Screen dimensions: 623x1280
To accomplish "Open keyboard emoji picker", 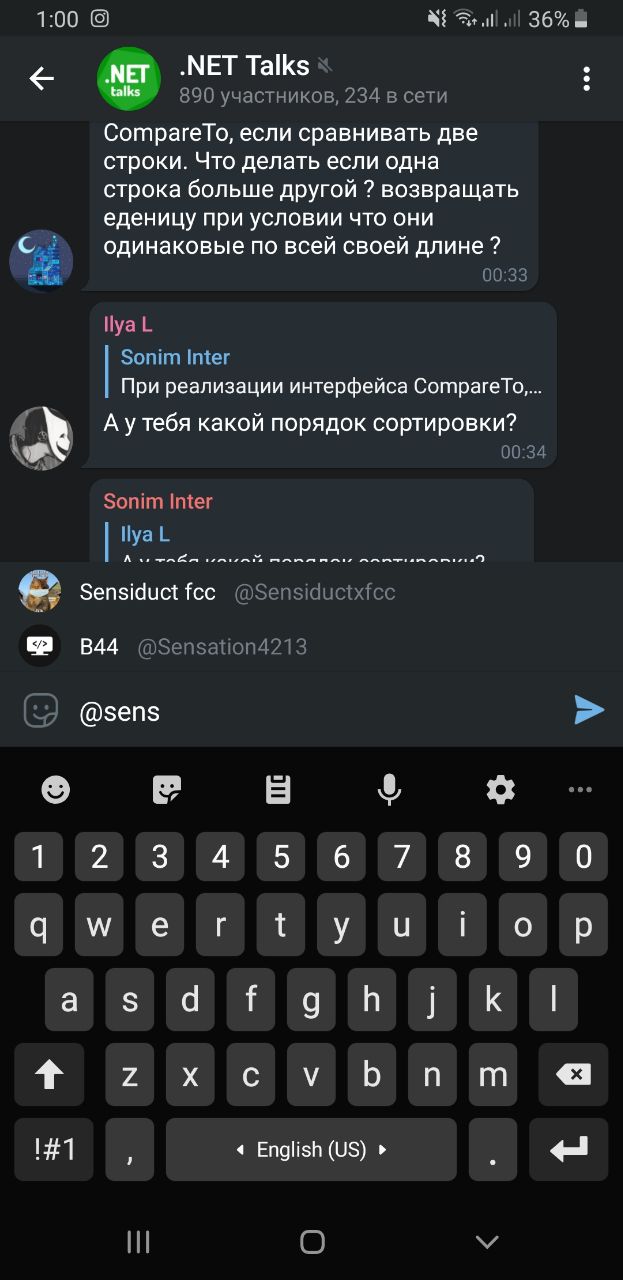I will point(56,790).
